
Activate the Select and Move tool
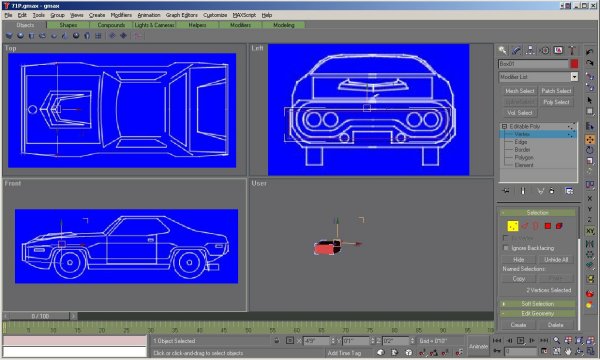(x=590, y=140)
